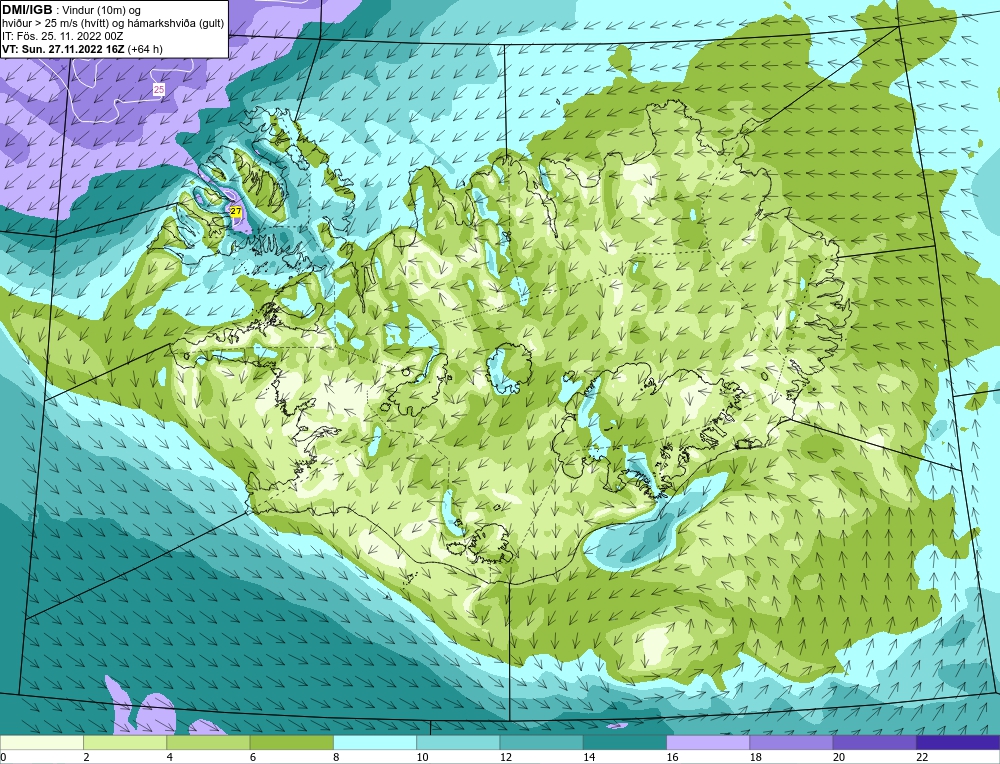Image resolution: width=1000 pixels, height=764 pixels.
Task: Select the 2-4 m/s light green legend swatch
Action: tap(125, 742)
